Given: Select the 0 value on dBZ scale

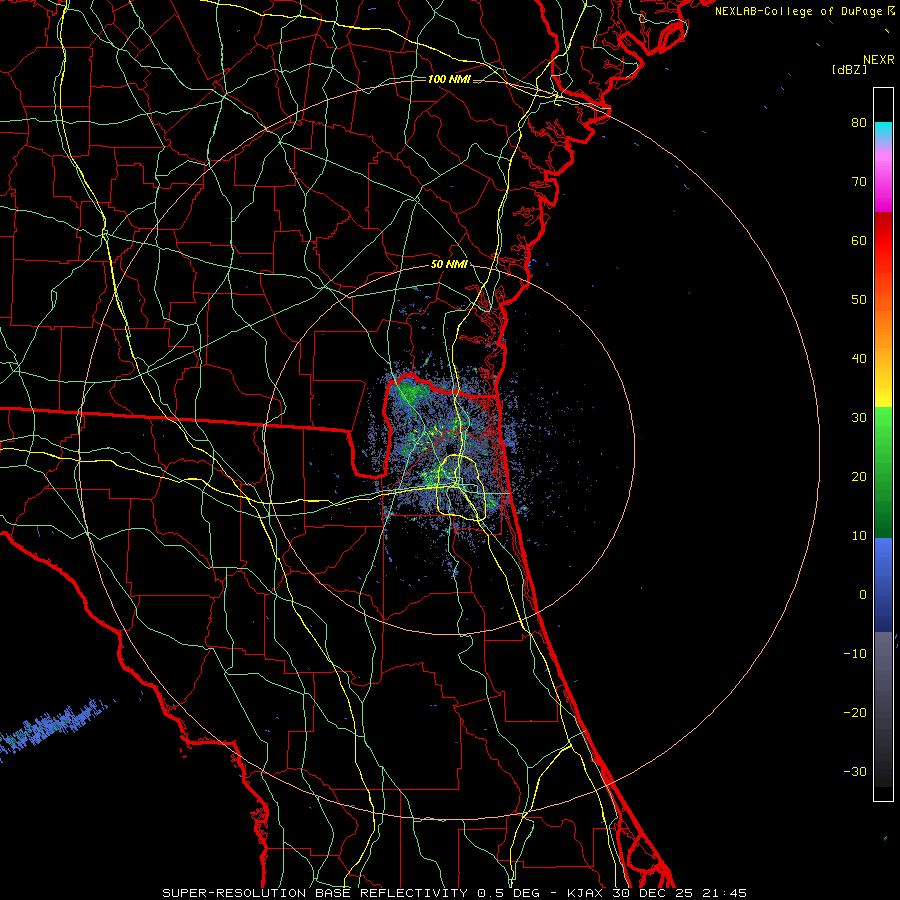Looking at the screenshot, I should [x=863, y=595].
